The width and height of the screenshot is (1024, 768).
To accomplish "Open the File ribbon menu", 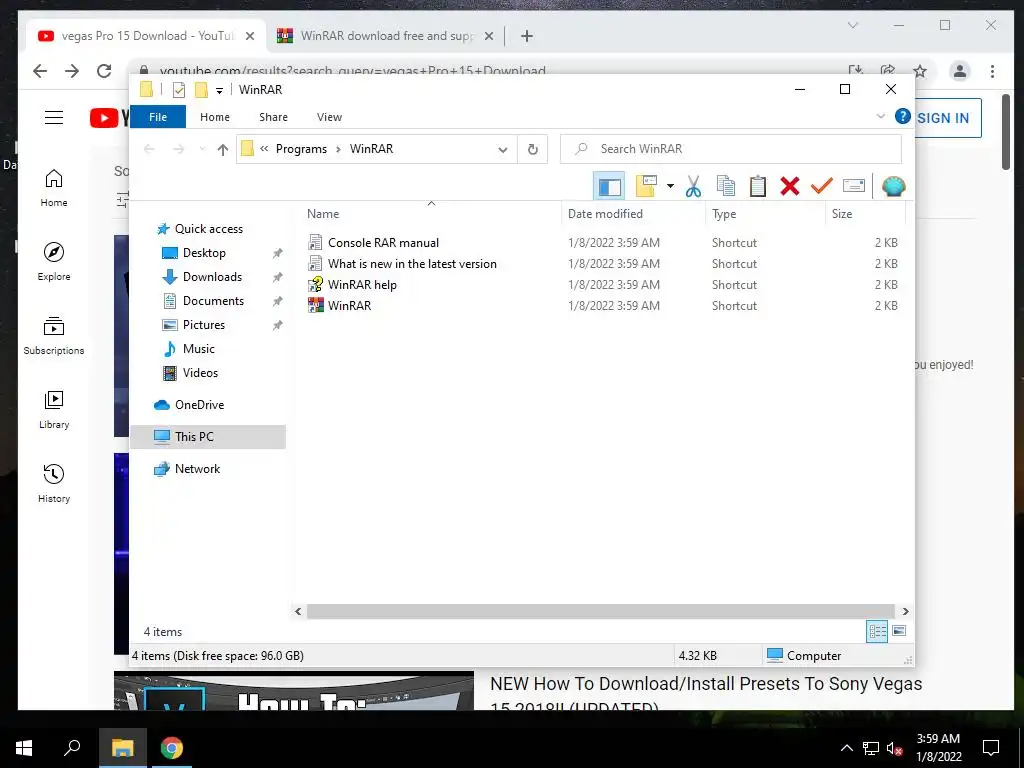I will click(158, 117).
